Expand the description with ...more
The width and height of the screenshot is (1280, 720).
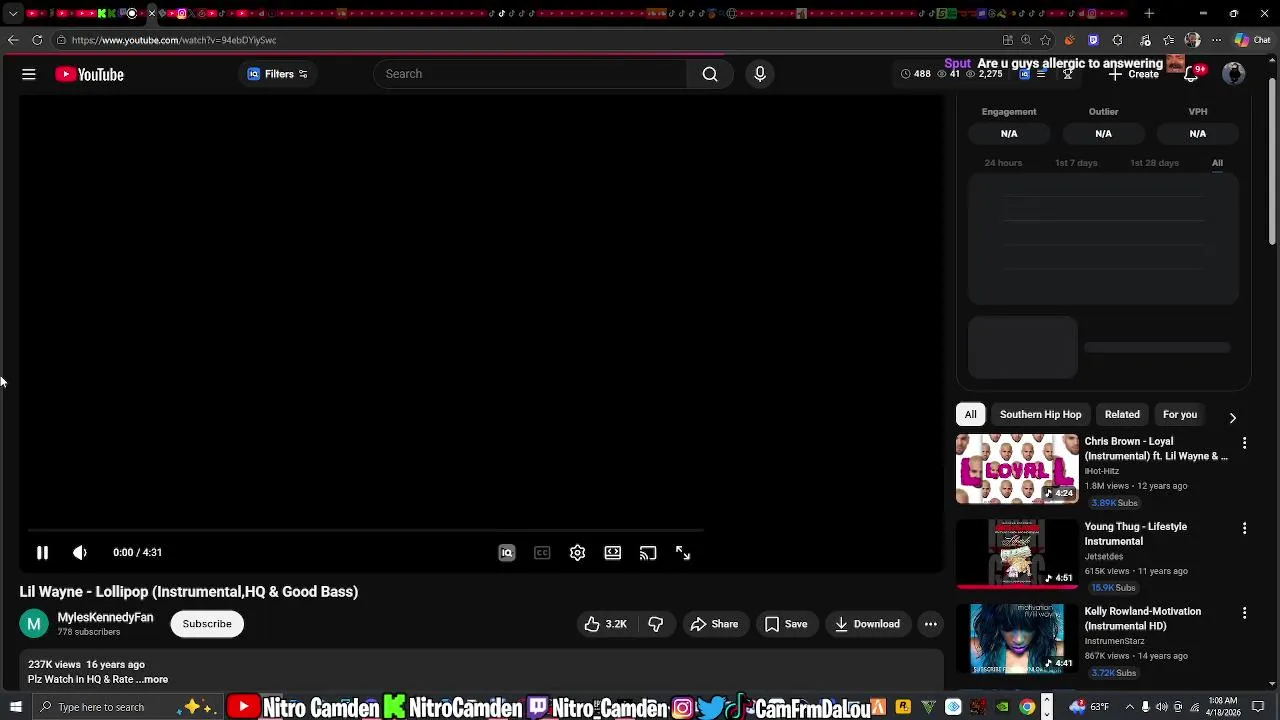tap(152, 680)
